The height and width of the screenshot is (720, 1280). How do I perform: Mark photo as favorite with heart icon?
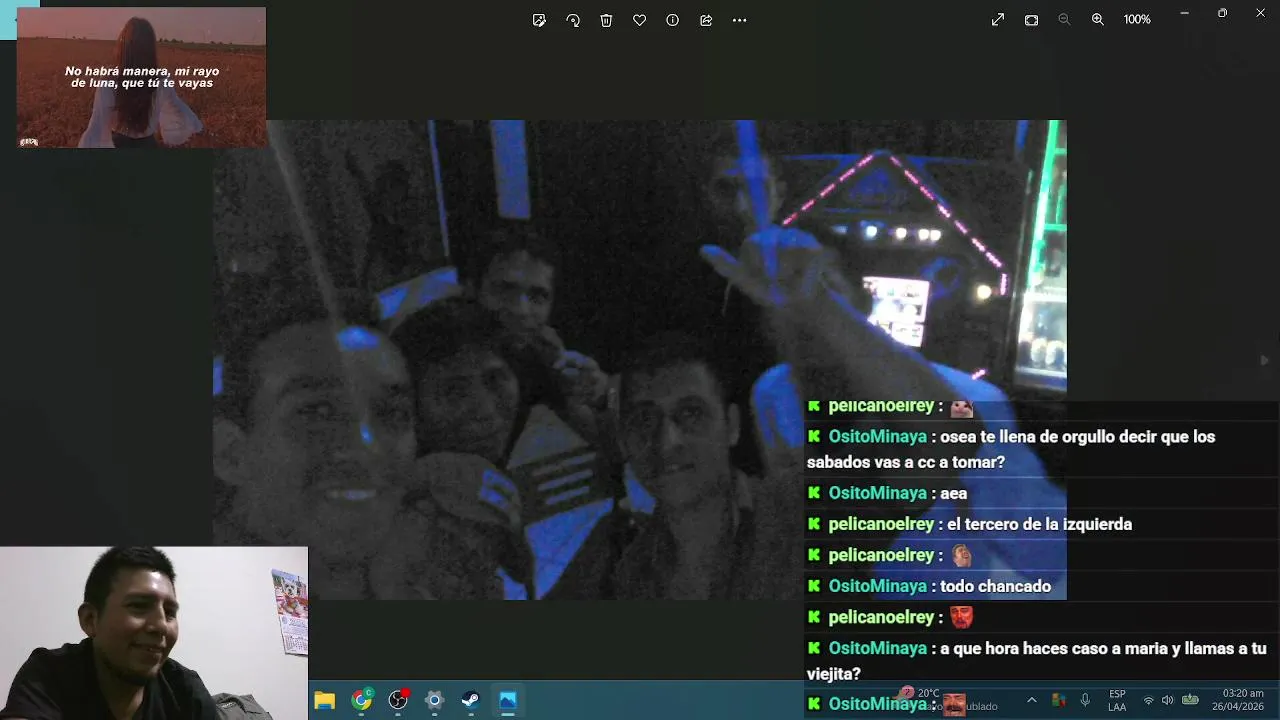[x=639, y=20]
